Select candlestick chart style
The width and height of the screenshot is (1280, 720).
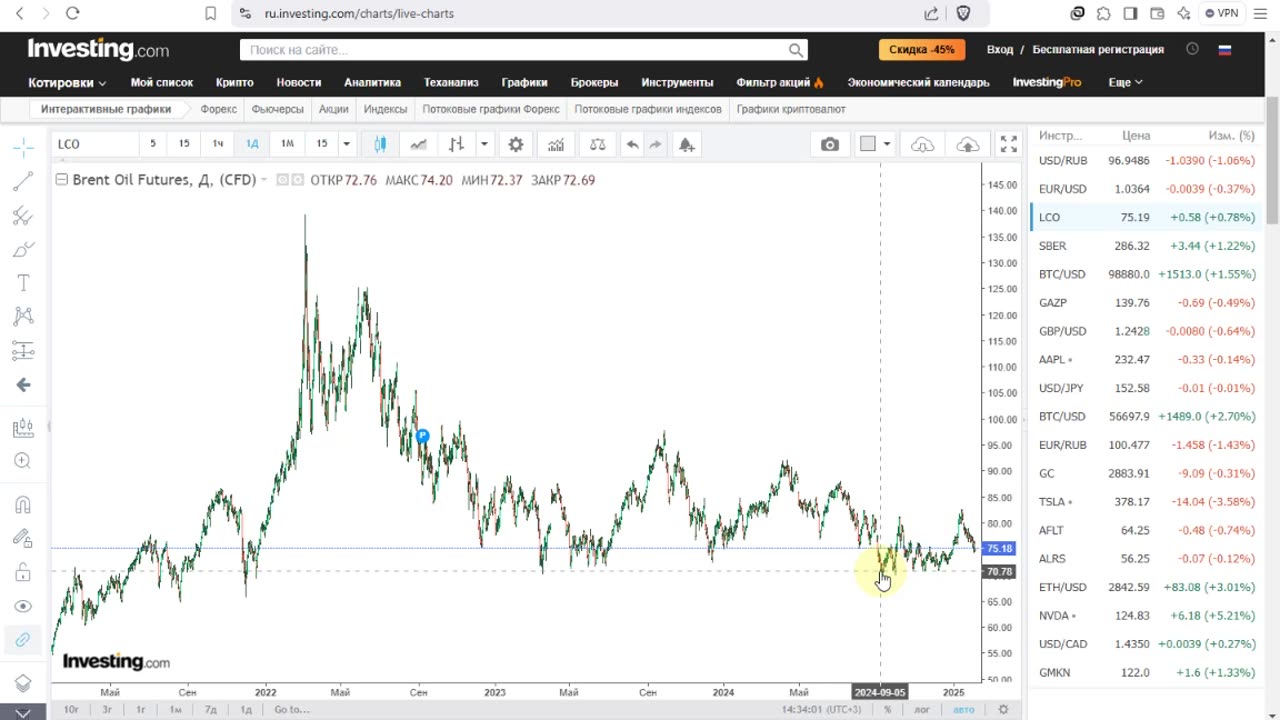click(380, 144)
